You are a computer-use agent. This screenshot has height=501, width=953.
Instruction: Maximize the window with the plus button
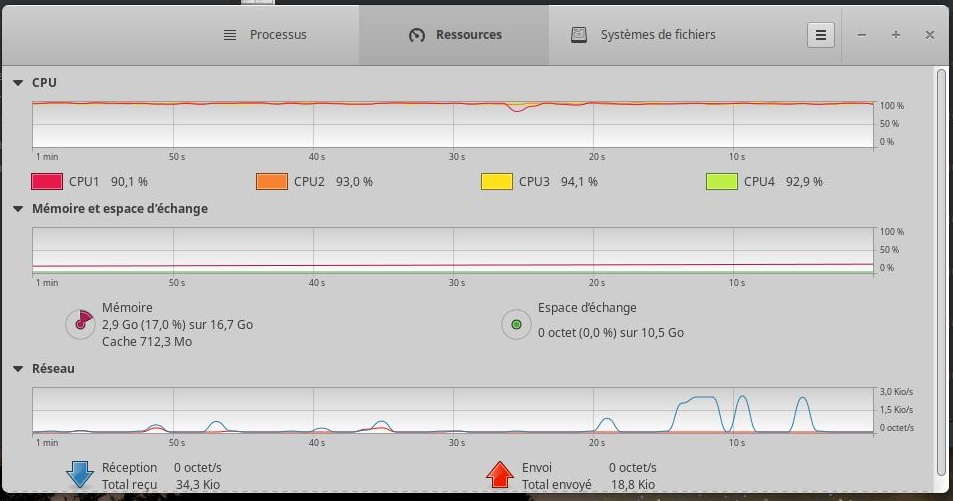[896, 35]
